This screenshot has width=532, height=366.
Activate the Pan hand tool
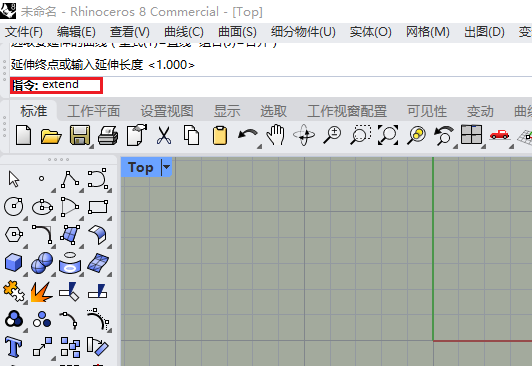[275, 135]
